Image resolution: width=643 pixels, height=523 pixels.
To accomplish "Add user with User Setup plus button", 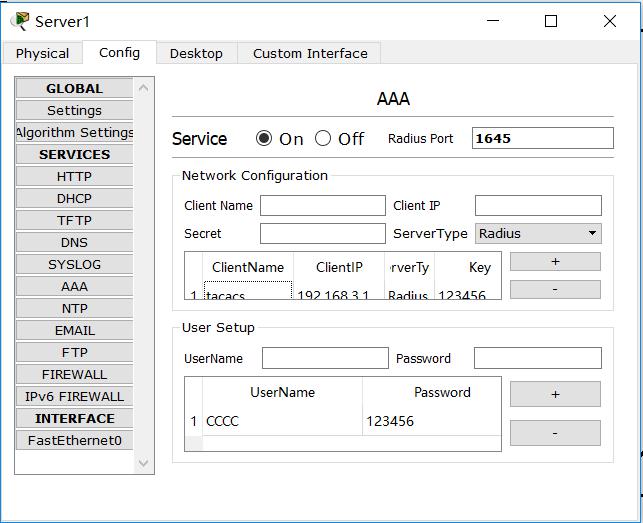I will 555,394.
